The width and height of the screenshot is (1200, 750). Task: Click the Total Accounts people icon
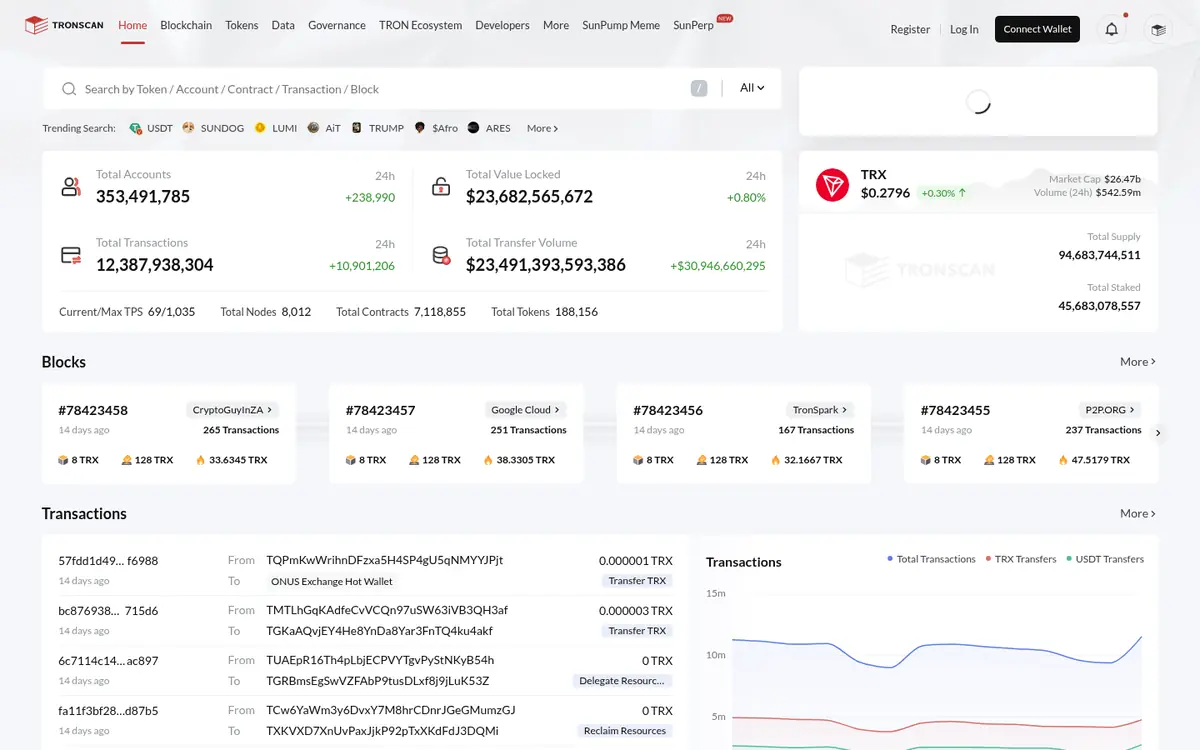point(71,187)
